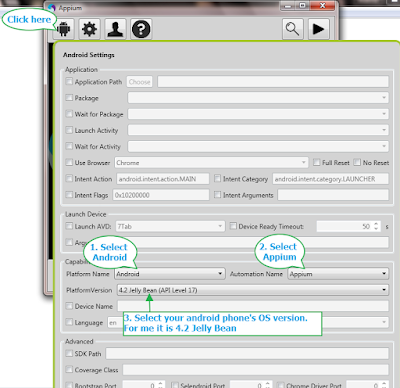The image size is (400, 388).
Task: Open General Settings with the gear icon
Action: (89, 29)
